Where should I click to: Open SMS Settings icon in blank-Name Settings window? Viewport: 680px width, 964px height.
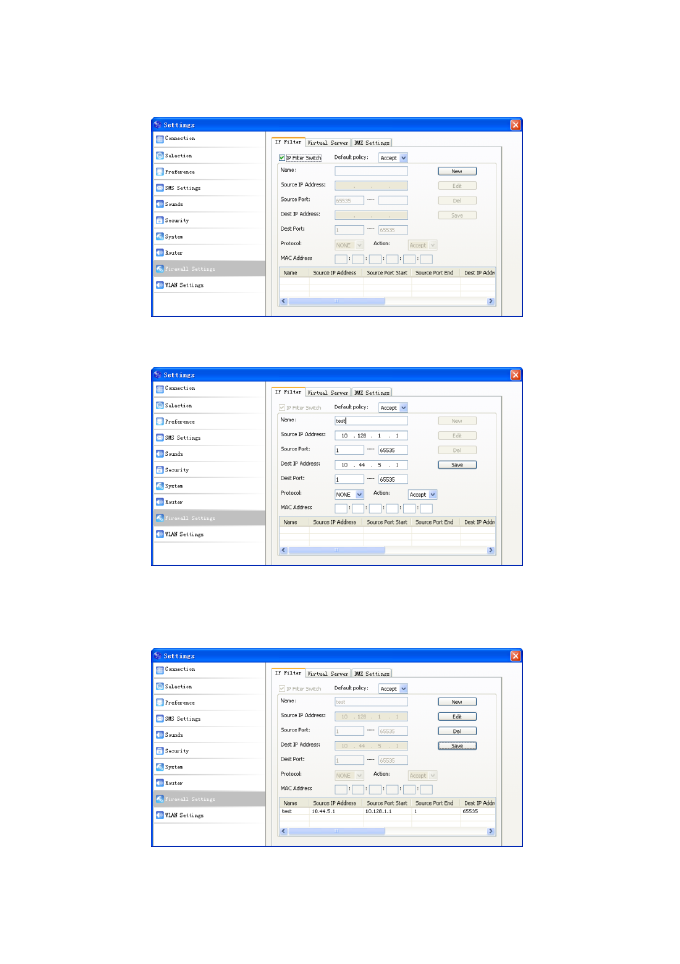(x=160, y=188)
